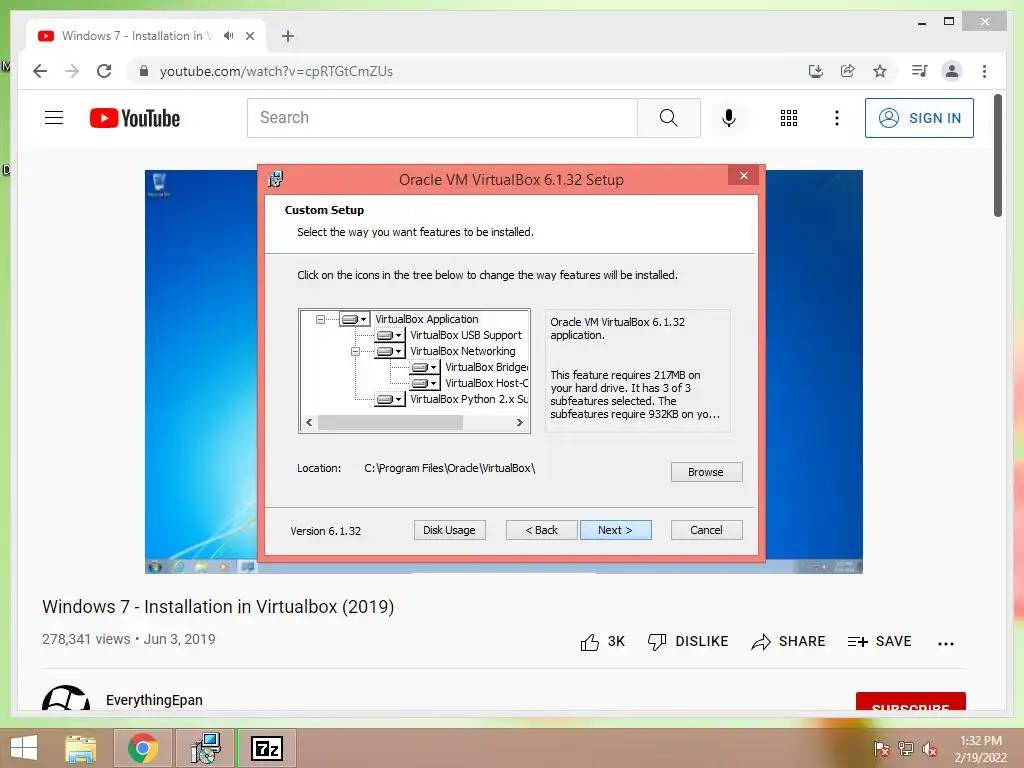Click the YouTube Search field
The image size is (1024, 768).
442,118
